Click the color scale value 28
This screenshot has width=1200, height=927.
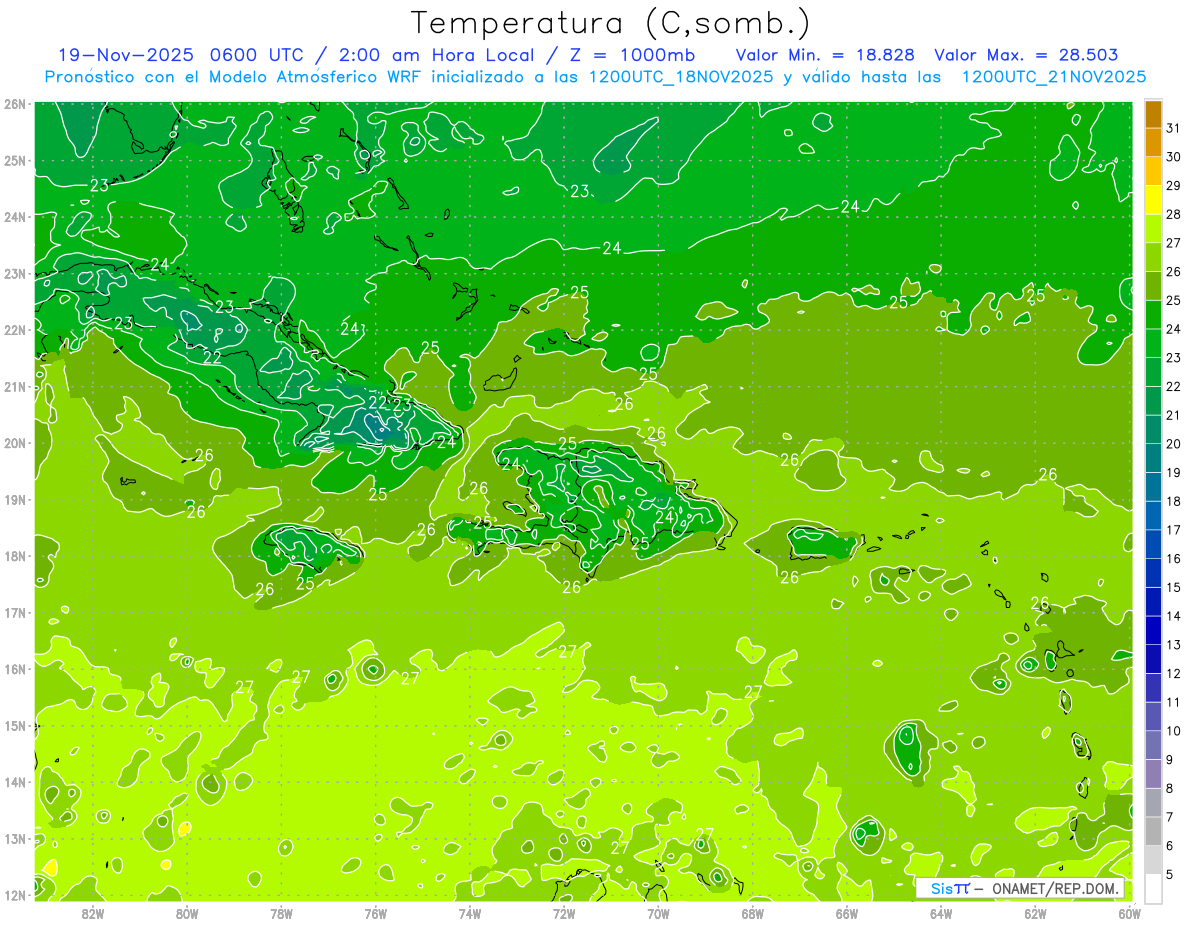pyautogui.click(x=1173, y=214)
